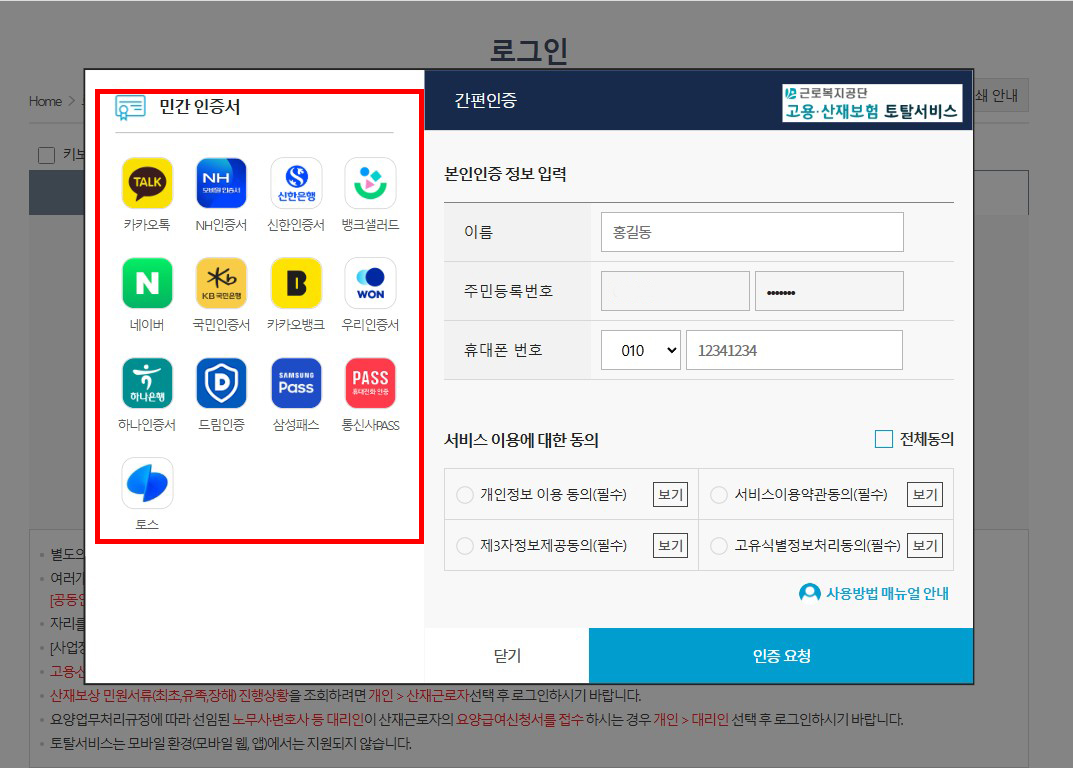The image size is (1073, 768).
Task: Select the 신한은행 certificate
Action: coord(295,183)
